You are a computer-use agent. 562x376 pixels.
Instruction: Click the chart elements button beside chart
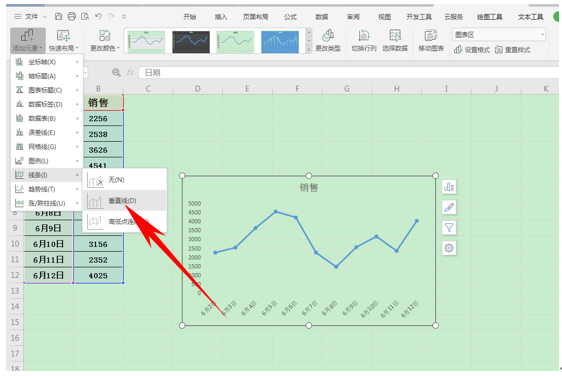449,187
